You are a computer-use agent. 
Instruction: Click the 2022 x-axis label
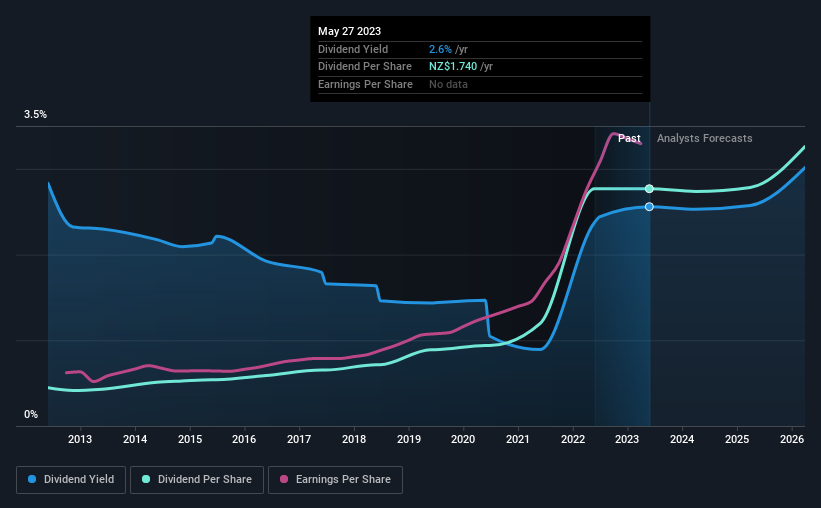[x=573, y=439]
